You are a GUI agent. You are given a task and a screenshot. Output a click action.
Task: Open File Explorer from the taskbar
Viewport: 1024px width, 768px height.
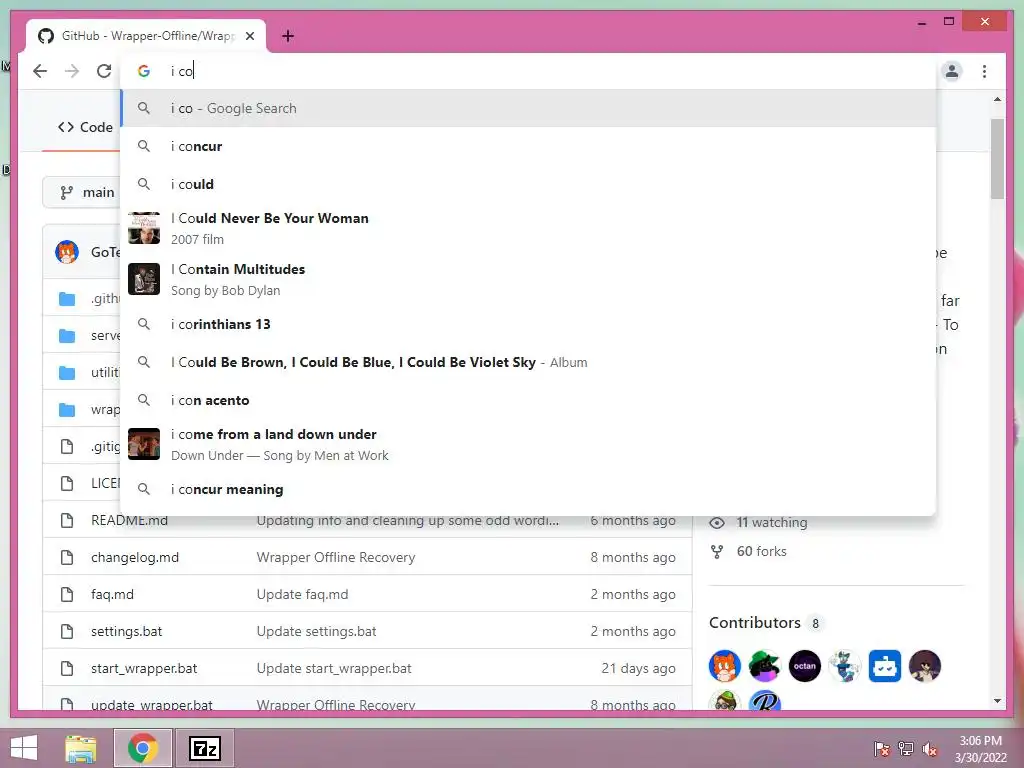[x=81, y=748]
